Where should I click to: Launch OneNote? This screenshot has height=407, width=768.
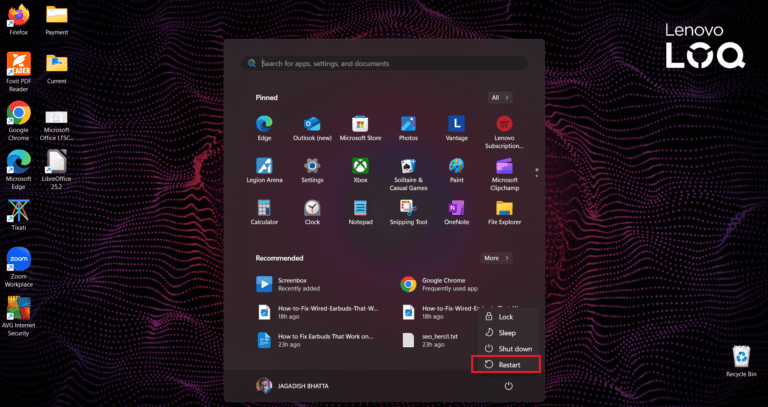[456, 213]
